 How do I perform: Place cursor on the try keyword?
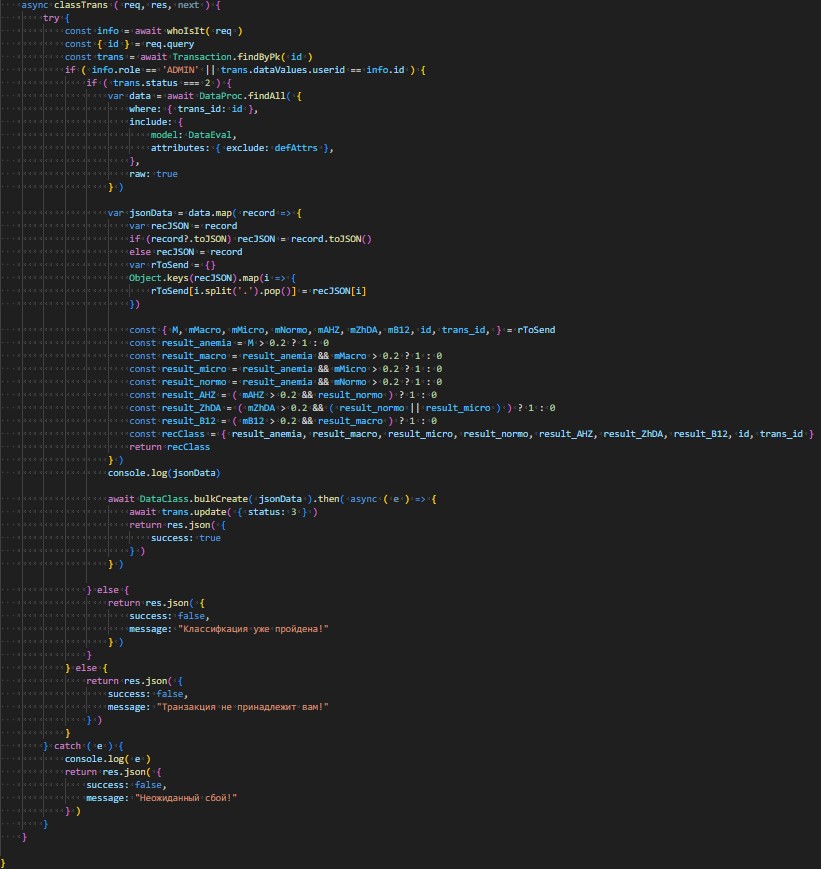click(x=51, y=18)
